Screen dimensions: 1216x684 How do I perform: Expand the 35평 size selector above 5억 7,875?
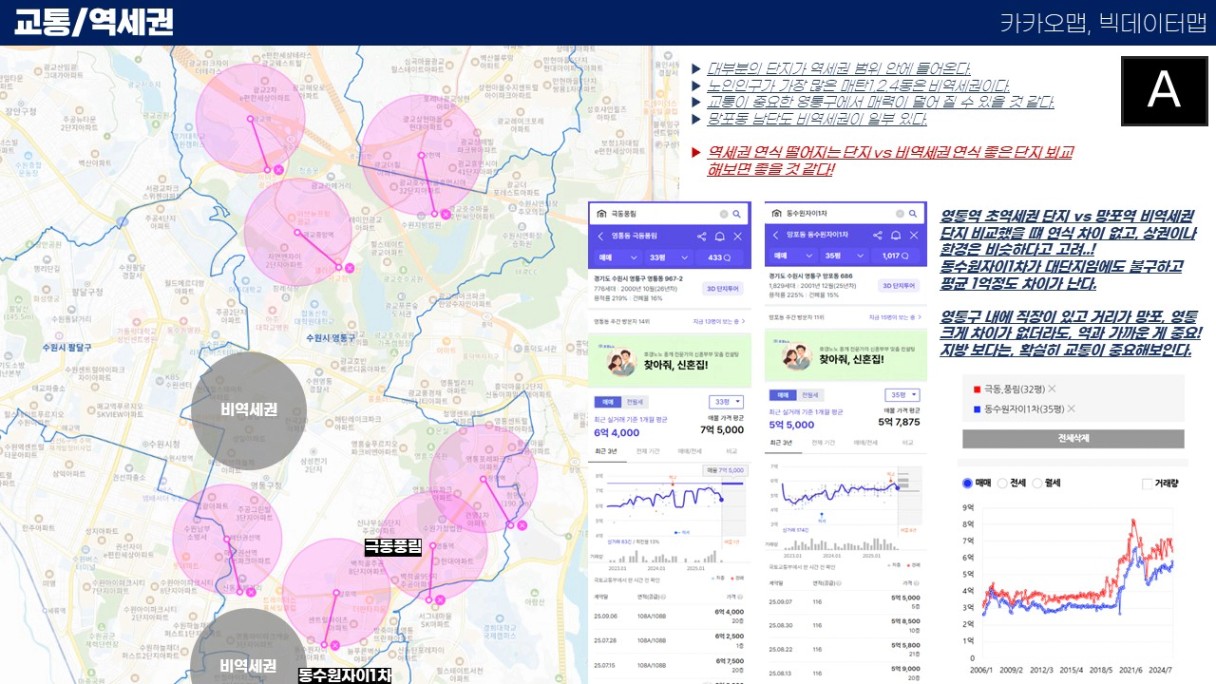click(x=902, y=395)
